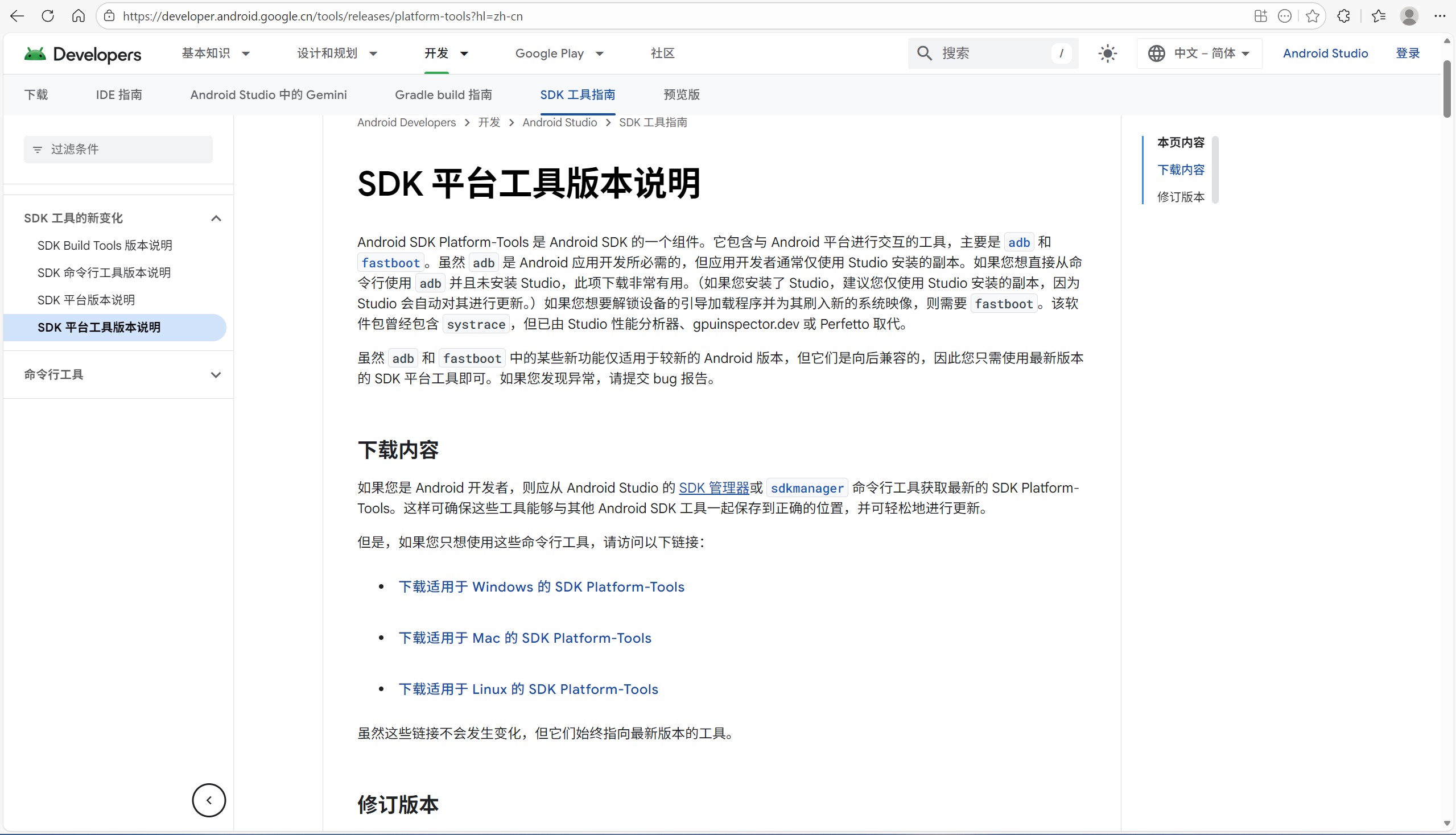Click the Android Developers logo
Screen dimensions: 1456x835
tap(82, 55)
